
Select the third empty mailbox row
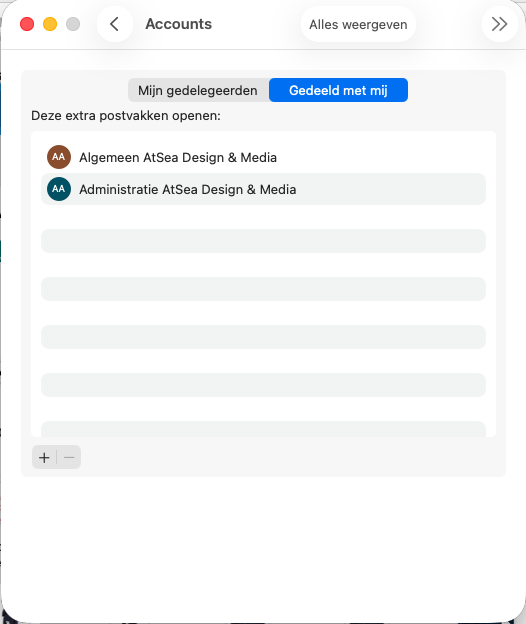(x=263, y=337)
